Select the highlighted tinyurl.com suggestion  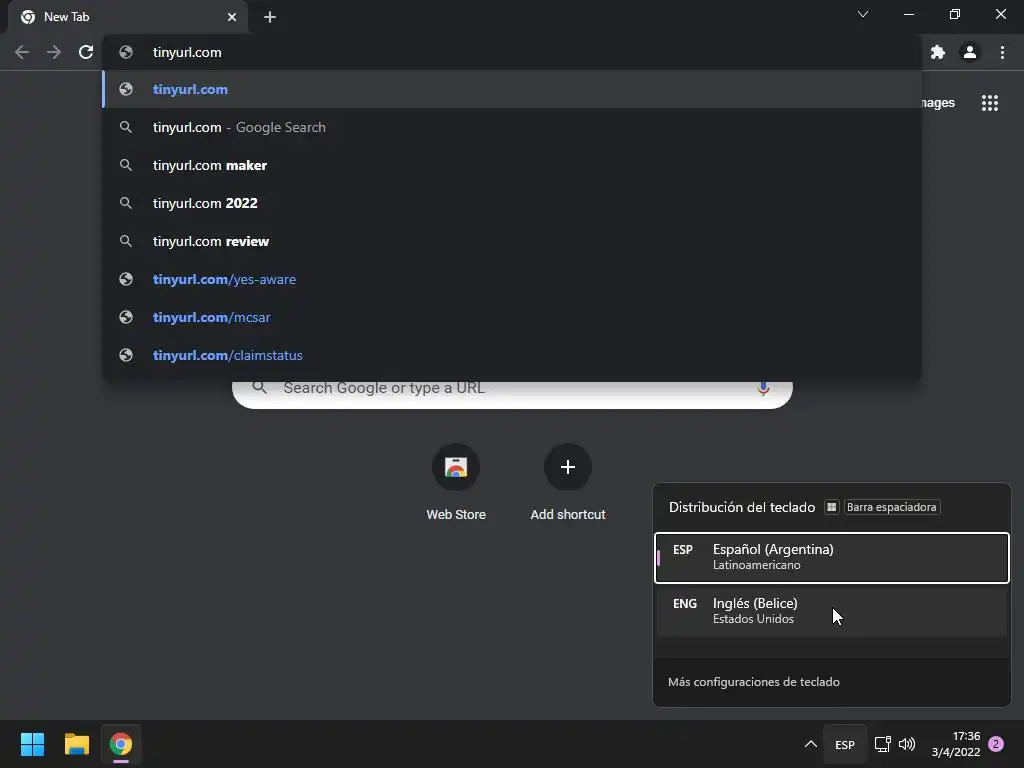512,89
